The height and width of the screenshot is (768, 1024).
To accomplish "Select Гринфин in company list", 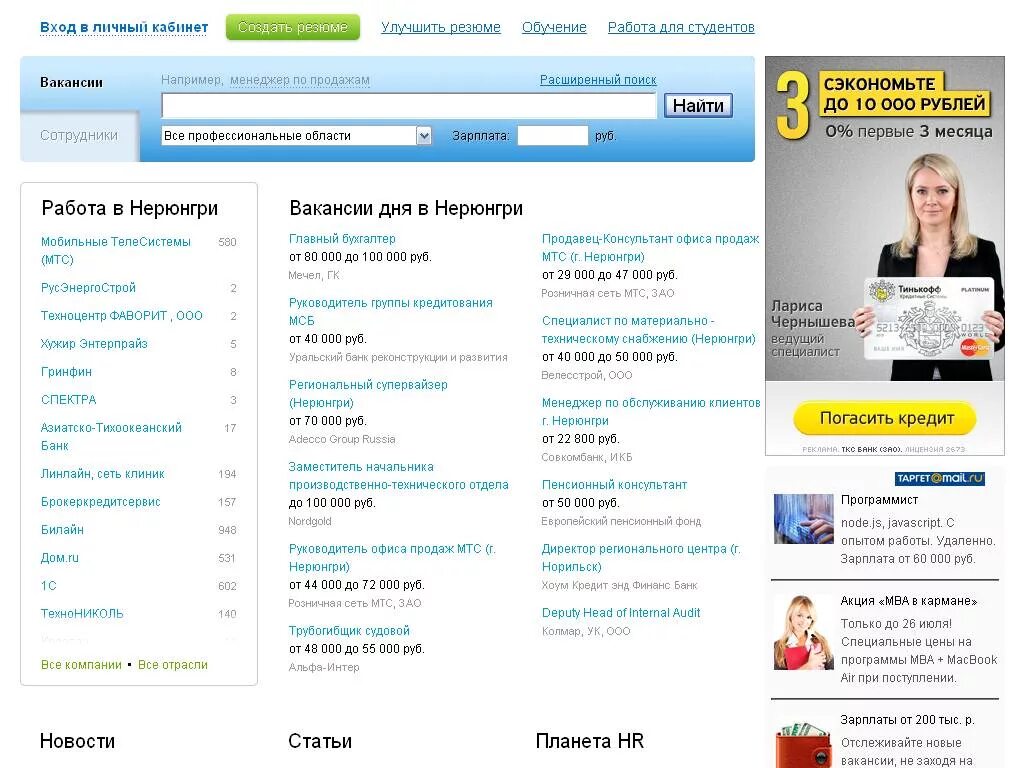I will tap(66, 372).
